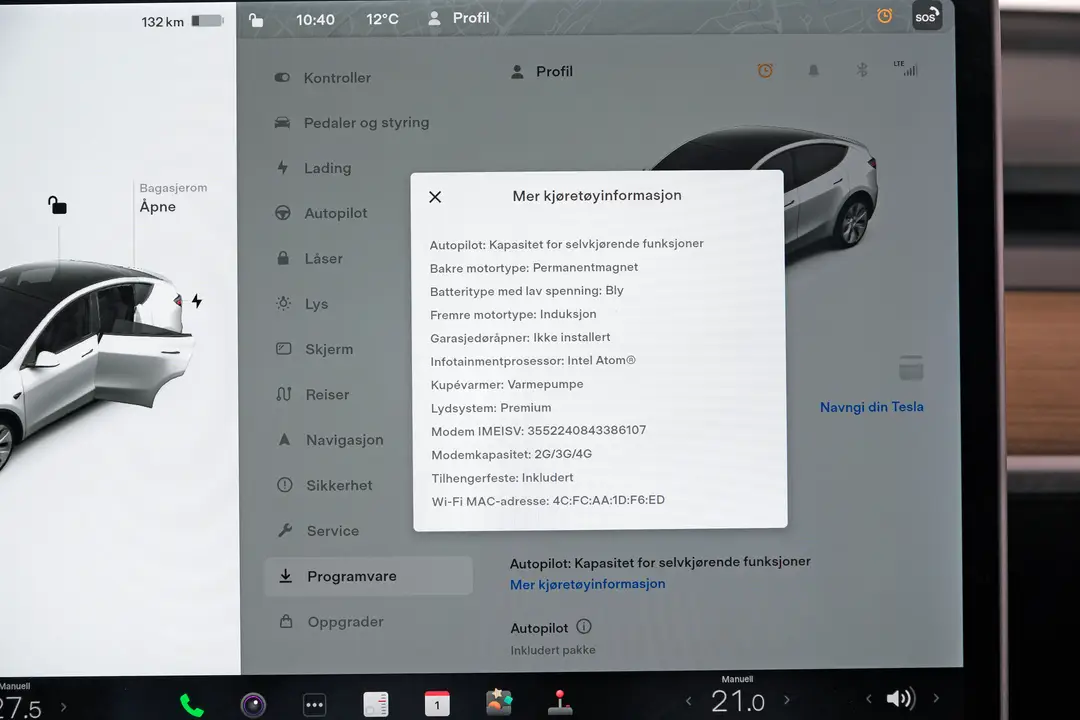Open the Låser menu
1080x720 pixels.
click(309, 259)
